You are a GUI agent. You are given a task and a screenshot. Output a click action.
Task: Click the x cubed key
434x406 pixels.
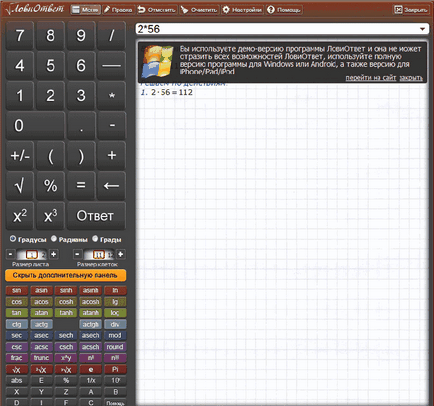50,216
